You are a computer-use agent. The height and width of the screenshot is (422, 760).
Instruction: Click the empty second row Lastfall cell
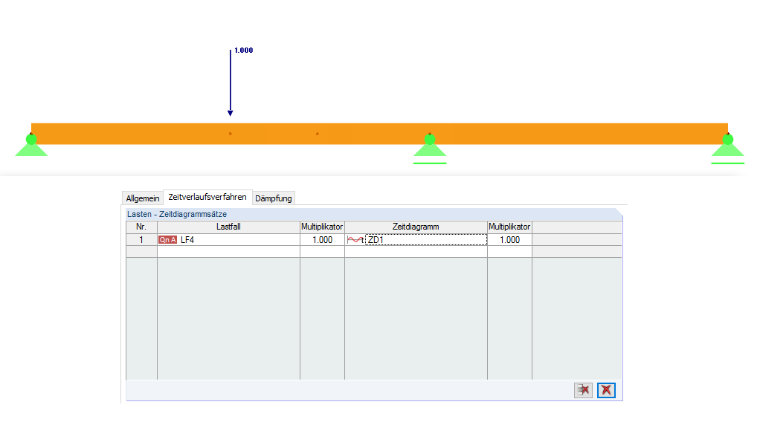click(229, 251)
